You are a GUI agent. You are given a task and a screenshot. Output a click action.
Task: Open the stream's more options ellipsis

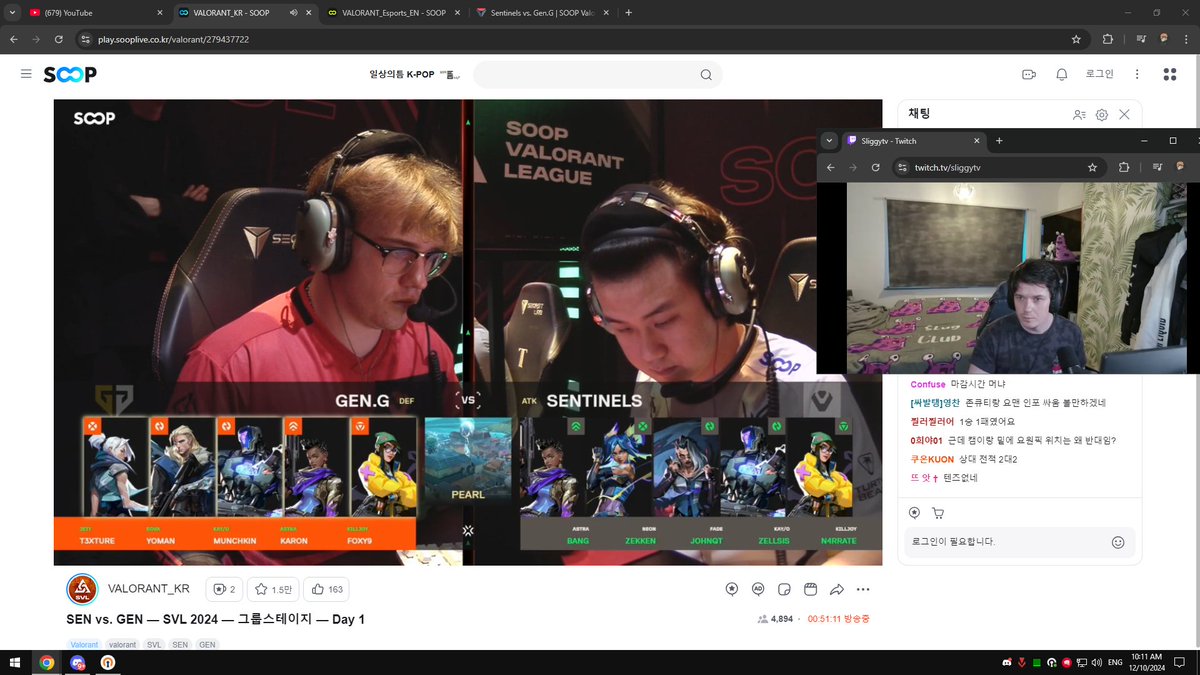coord(863,589)
